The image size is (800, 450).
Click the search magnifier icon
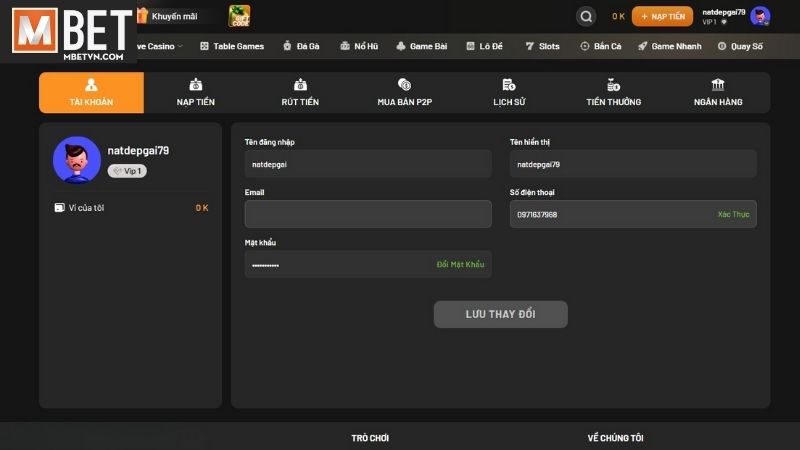[586, 16]
